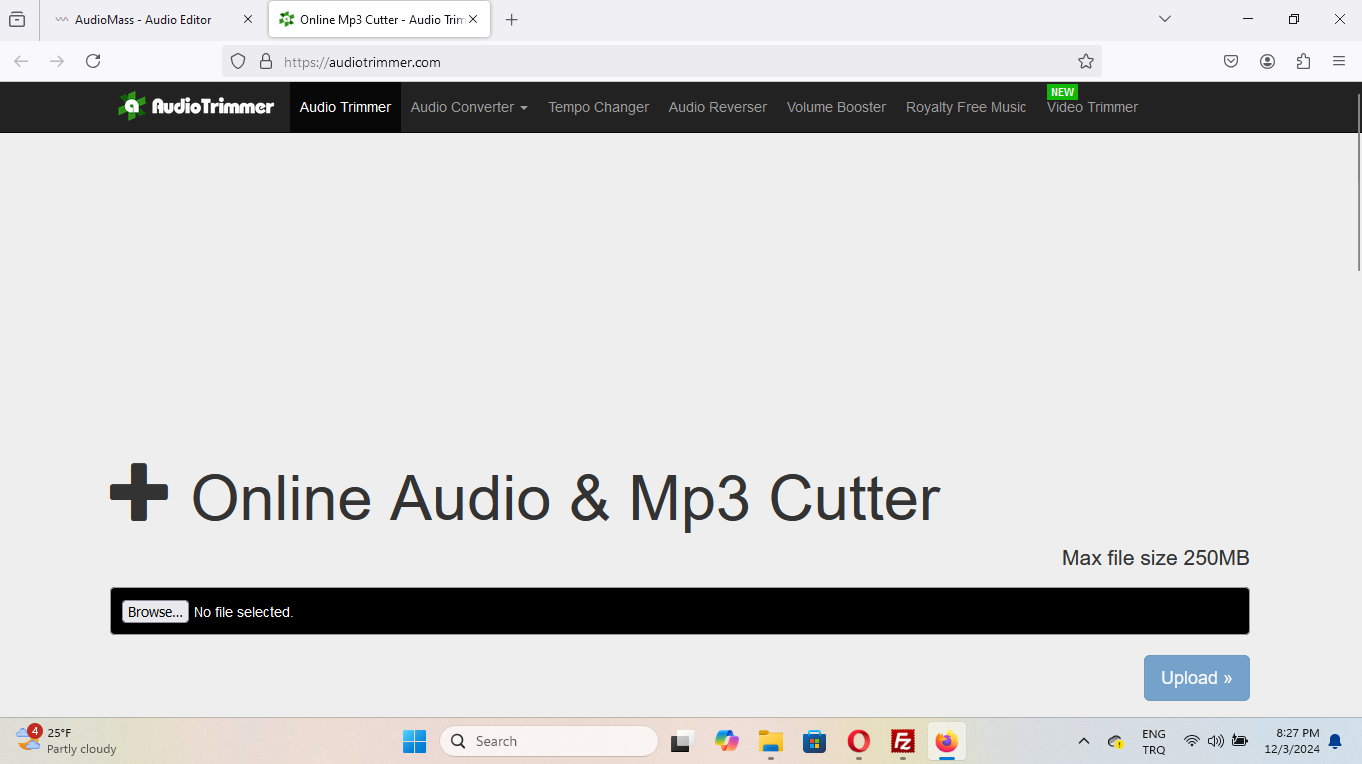Open the Save to Pocket icon
The width and height of the screenshot is (1362, 764).
[1231, 61]
